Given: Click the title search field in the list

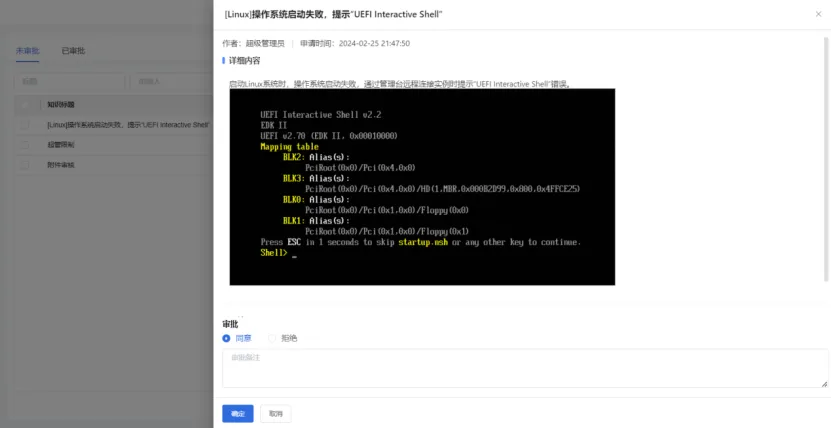Looking at the screenshot, I should coord(69,82).
